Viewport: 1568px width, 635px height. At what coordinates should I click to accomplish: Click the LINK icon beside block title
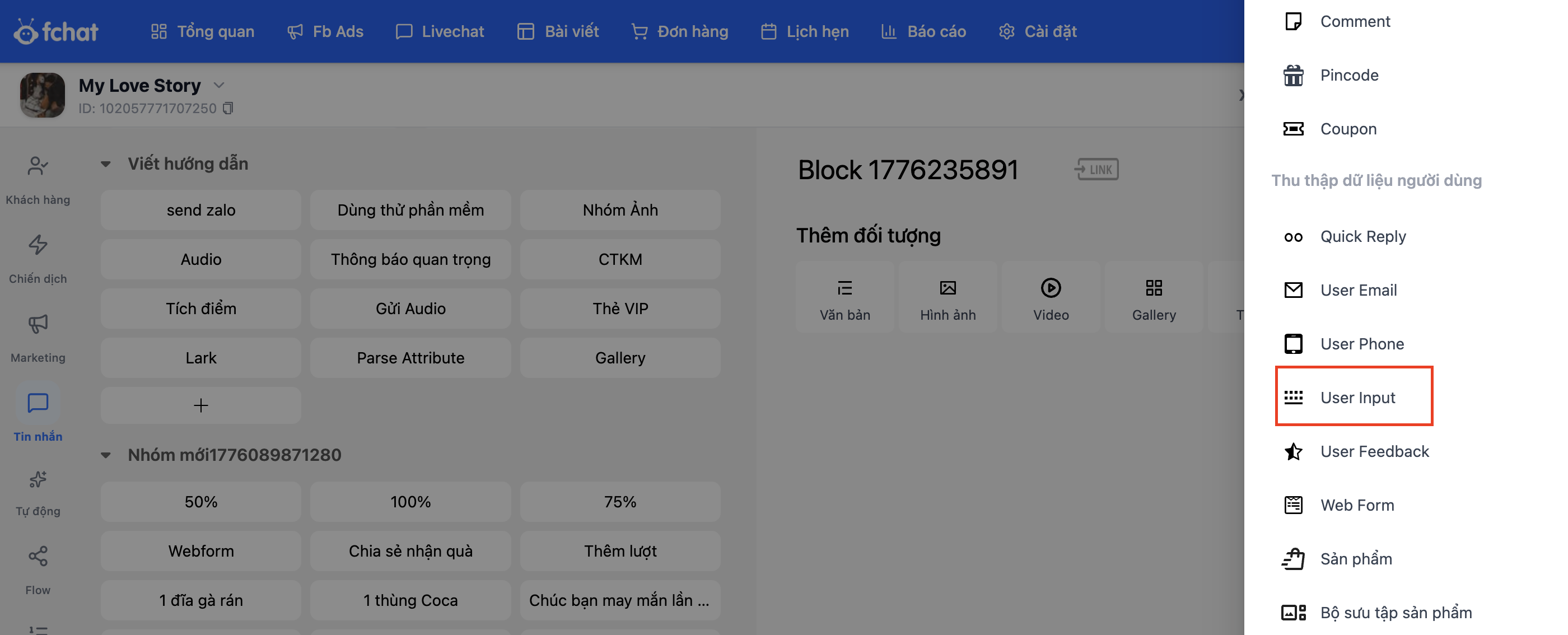[1096, 169]
